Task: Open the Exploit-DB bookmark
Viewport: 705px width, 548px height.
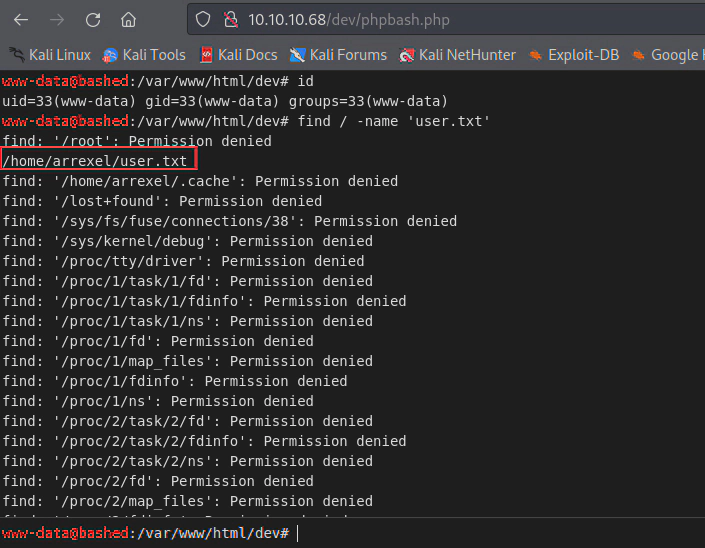Action: click(578, 55)
